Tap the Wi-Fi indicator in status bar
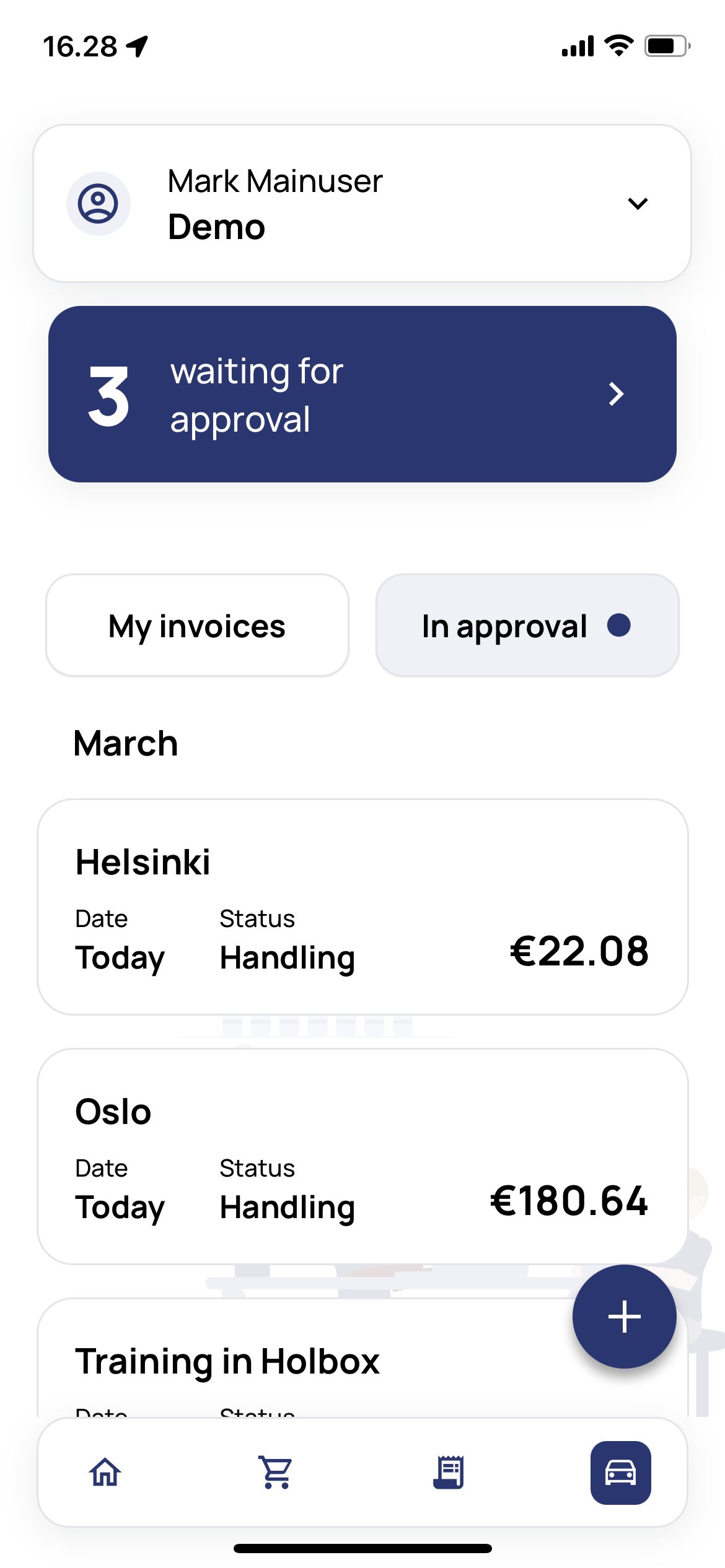The height and width of the screenshot is (1568, 725). point(618,46)
